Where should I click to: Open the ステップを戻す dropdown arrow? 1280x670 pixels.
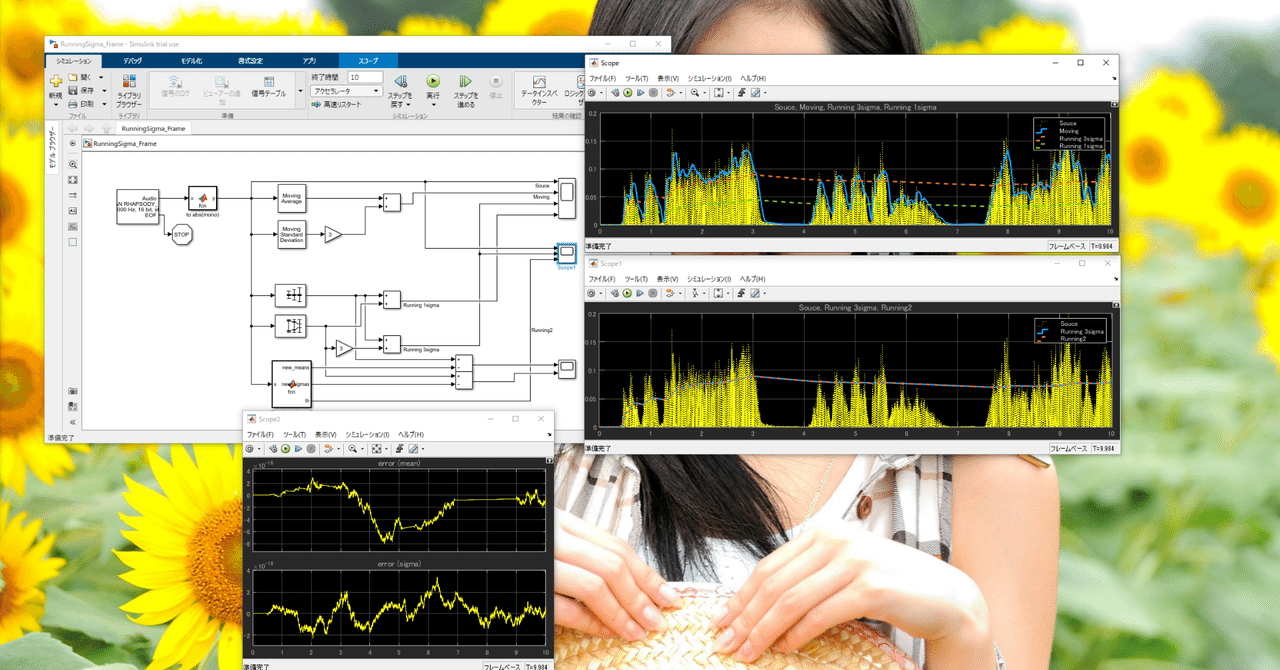click(x=410, y=105)
